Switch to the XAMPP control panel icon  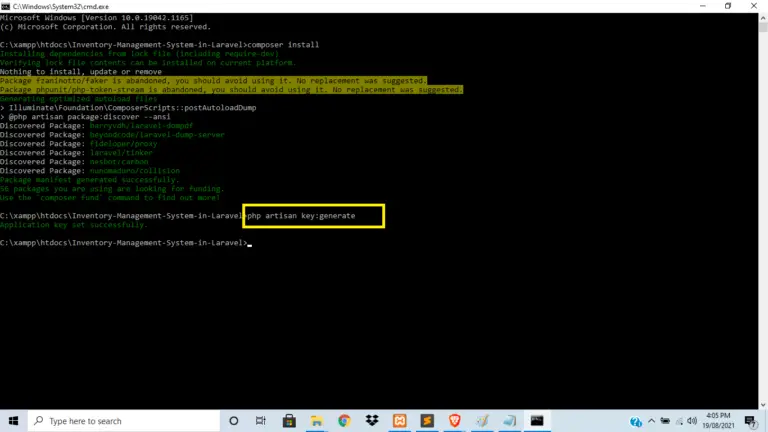pos(400,421)
